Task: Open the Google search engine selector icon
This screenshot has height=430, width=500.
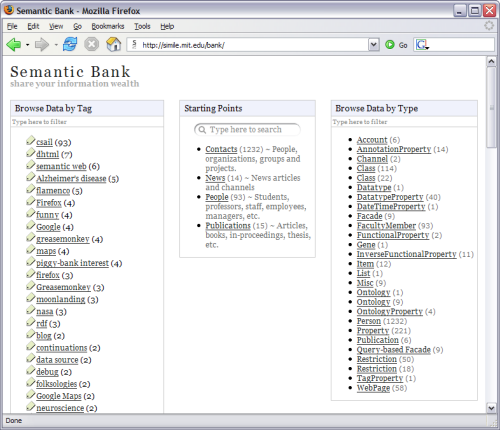Action: (422, 45)
